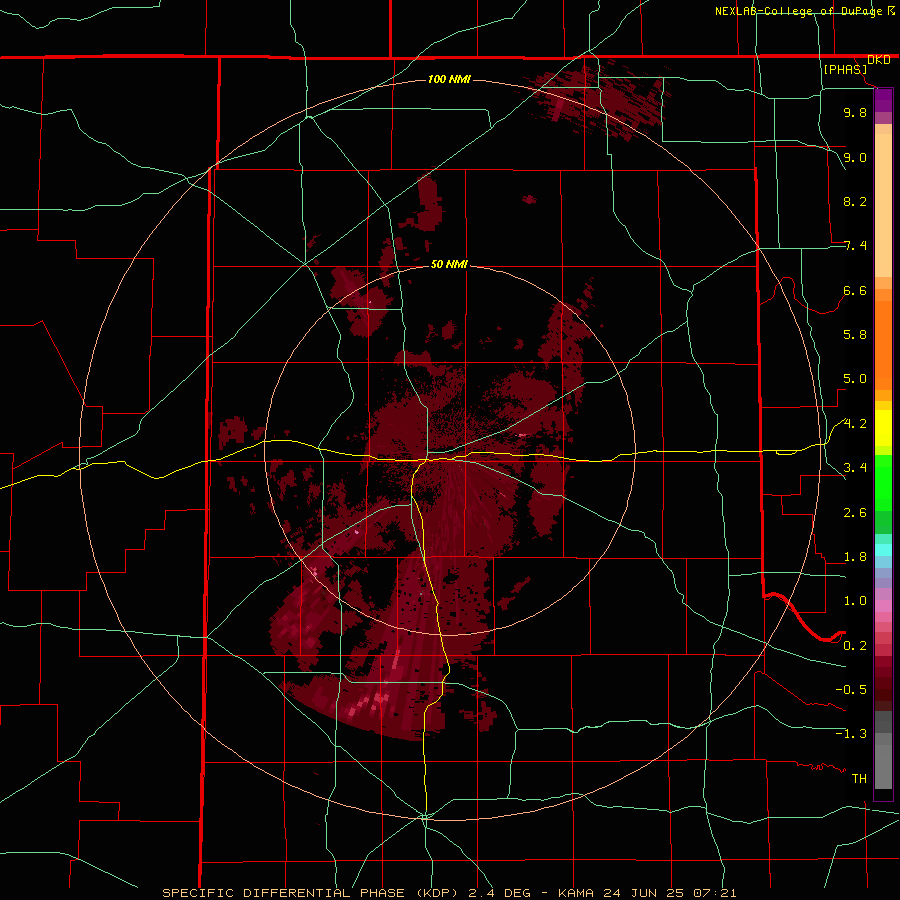This screenshot has height=900, width=900.
Task: Click the 8.2 value on color scale
Action: [855, 201]
